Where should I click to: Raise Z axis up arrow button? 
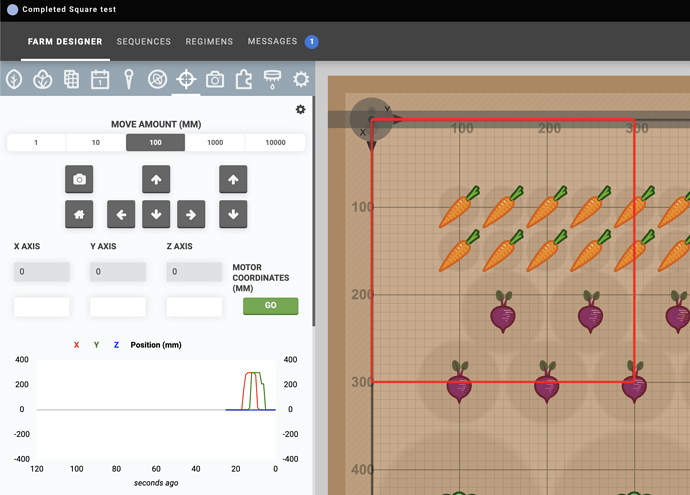point(233,179)
